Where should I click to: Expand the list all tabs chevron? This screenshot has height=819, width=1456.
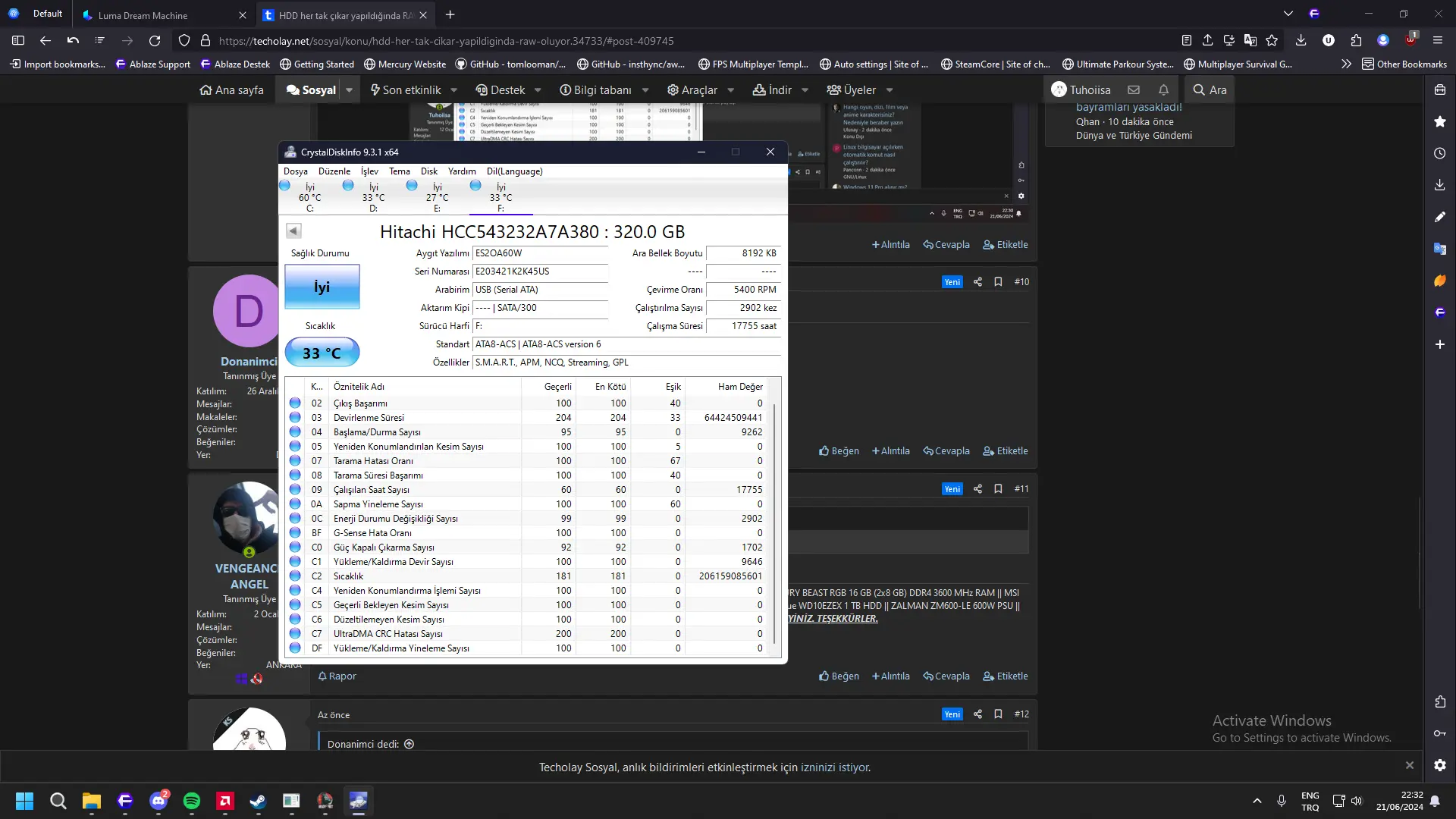point(1288,14)
